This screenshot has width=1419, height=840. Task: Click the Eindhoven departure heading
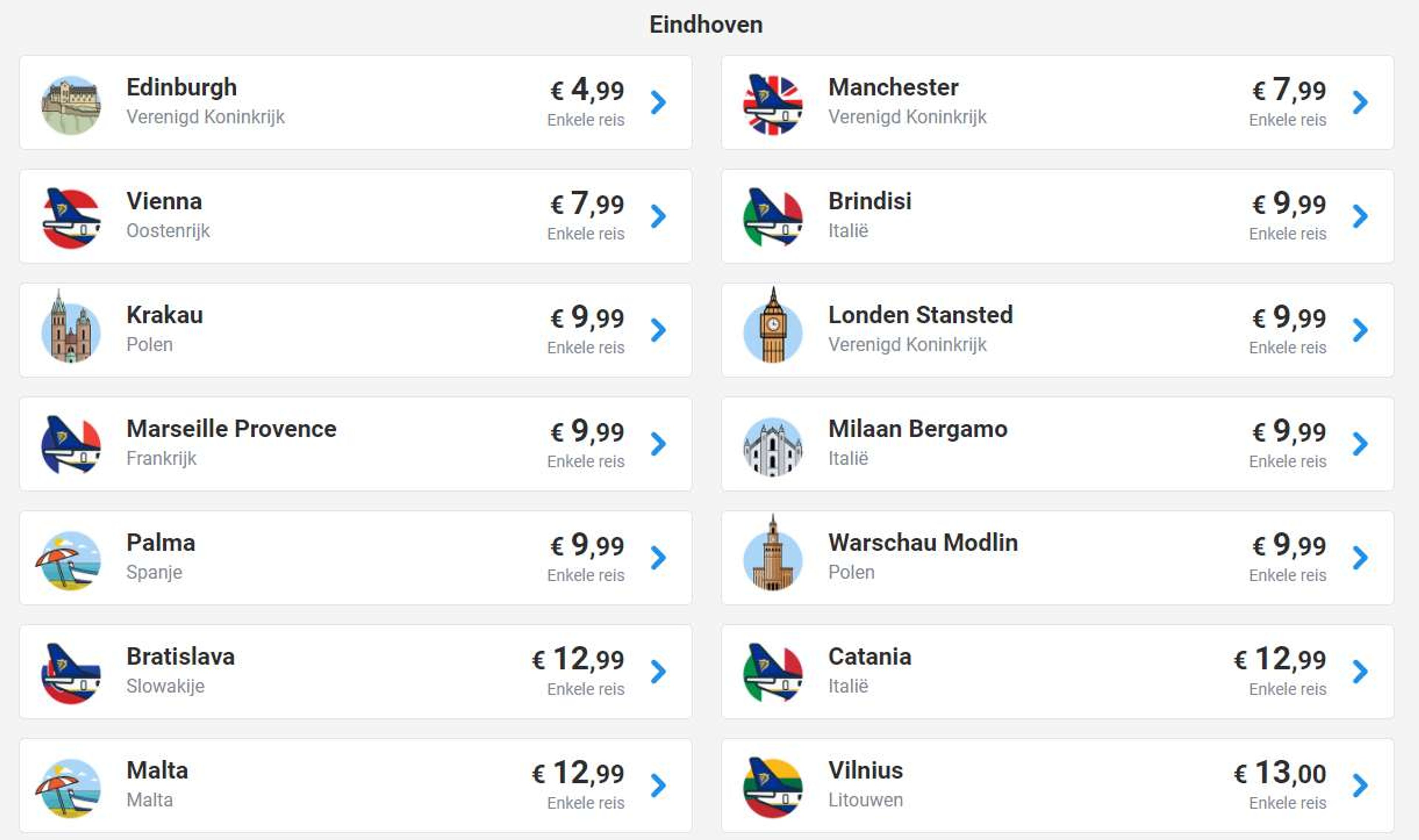pos(706,25)
